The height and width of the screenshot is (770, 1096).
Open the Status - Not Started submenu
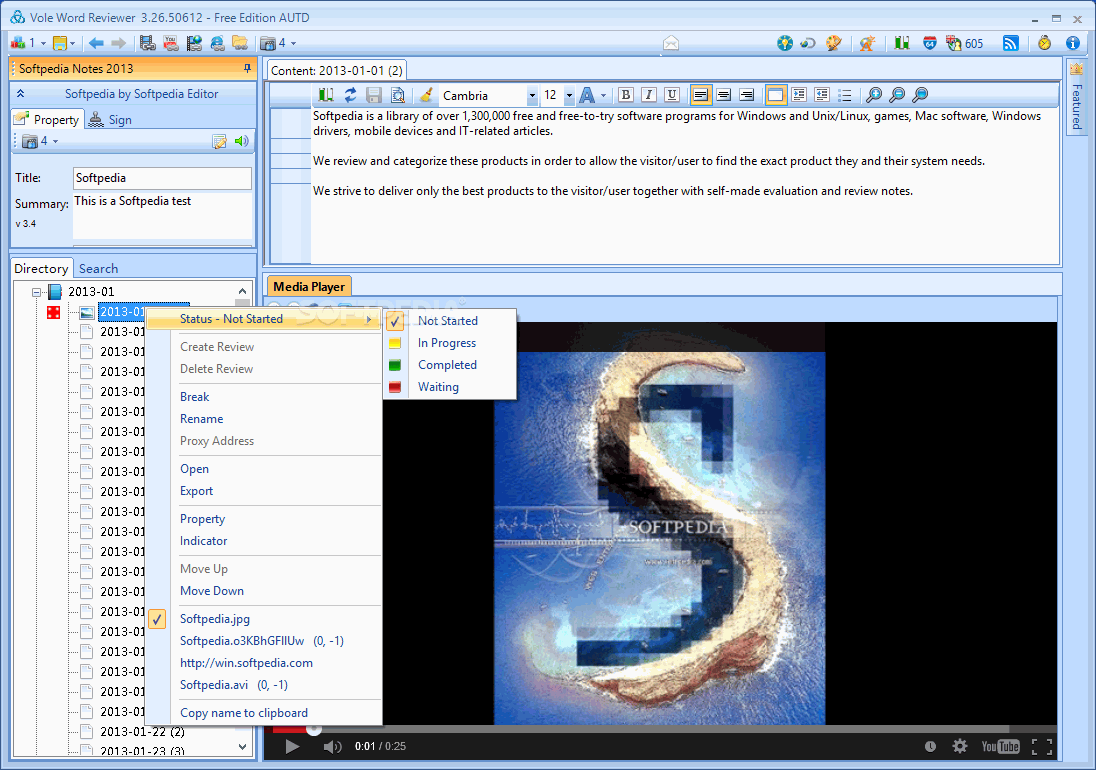[264, 319]
